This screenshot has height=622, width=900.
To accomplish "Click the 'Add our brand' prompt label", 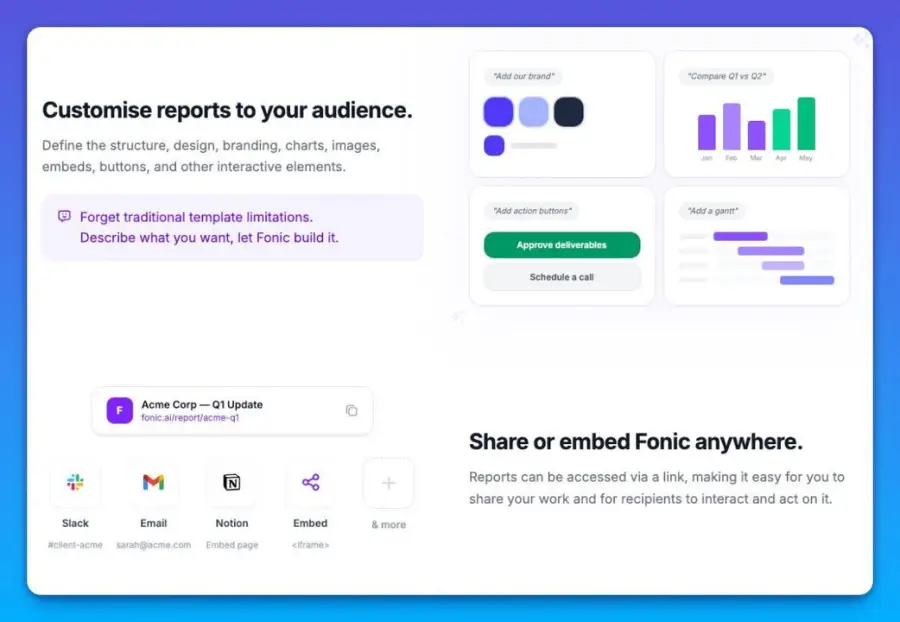I will point(523,76).
